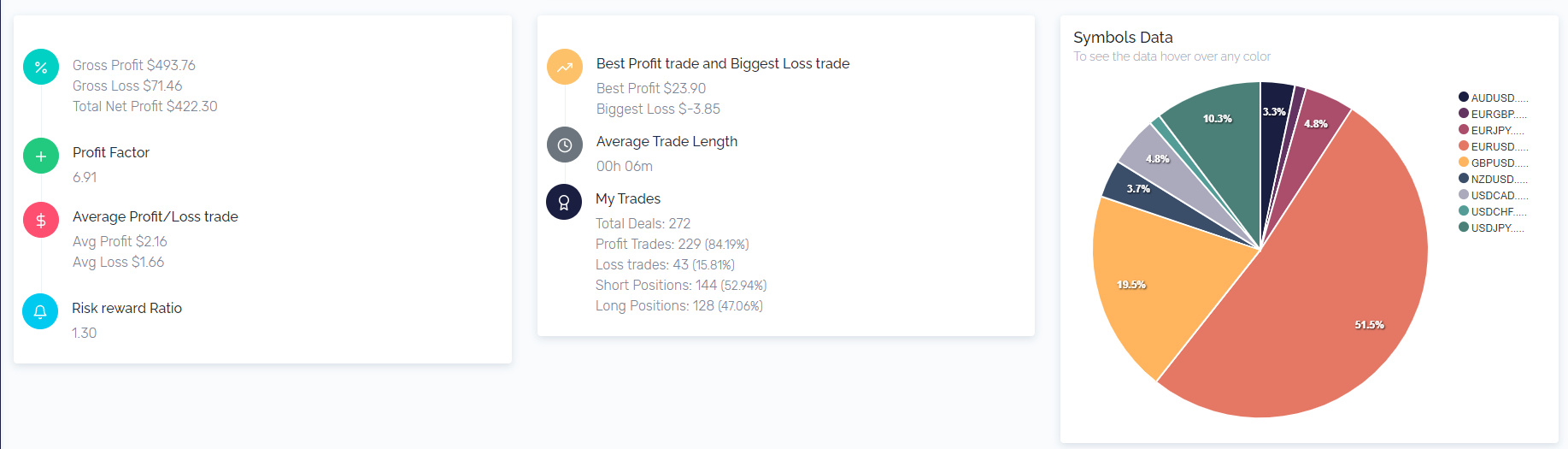The image size is (1568, 449).
Task: Click the blue bell icon for Risk reward Ratio
Action: coord(40,312)
